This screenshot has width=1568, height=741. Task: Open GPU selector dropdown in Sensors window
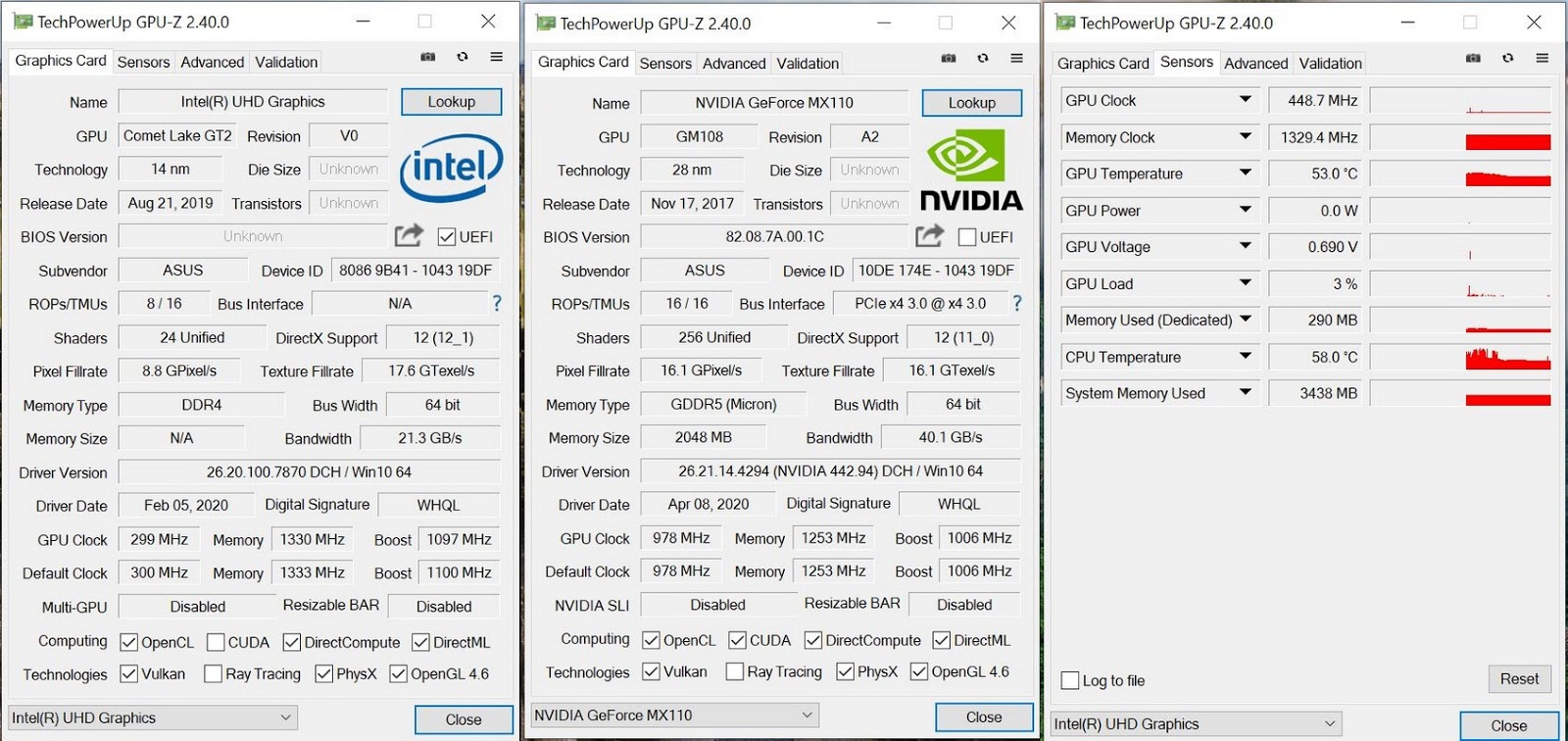point(1196,724)
